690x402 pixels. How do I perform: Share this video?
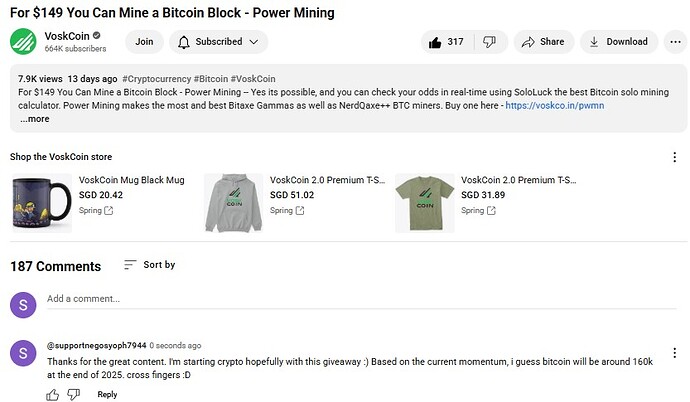click(543, 42)
